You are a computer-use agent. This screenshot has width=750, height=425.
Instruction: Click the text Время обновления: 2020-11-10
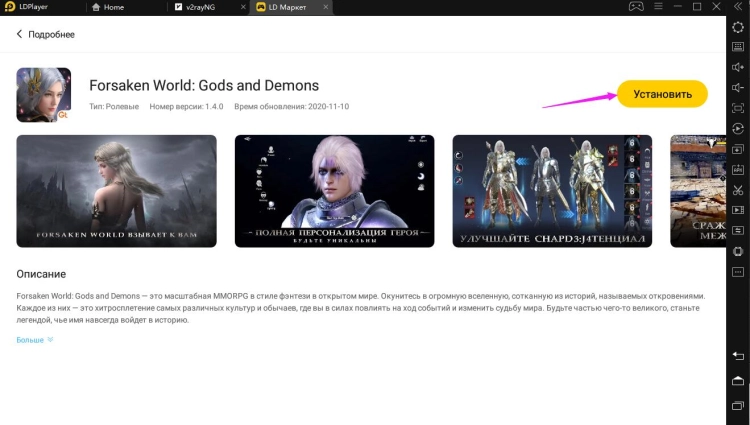[291, 107]
